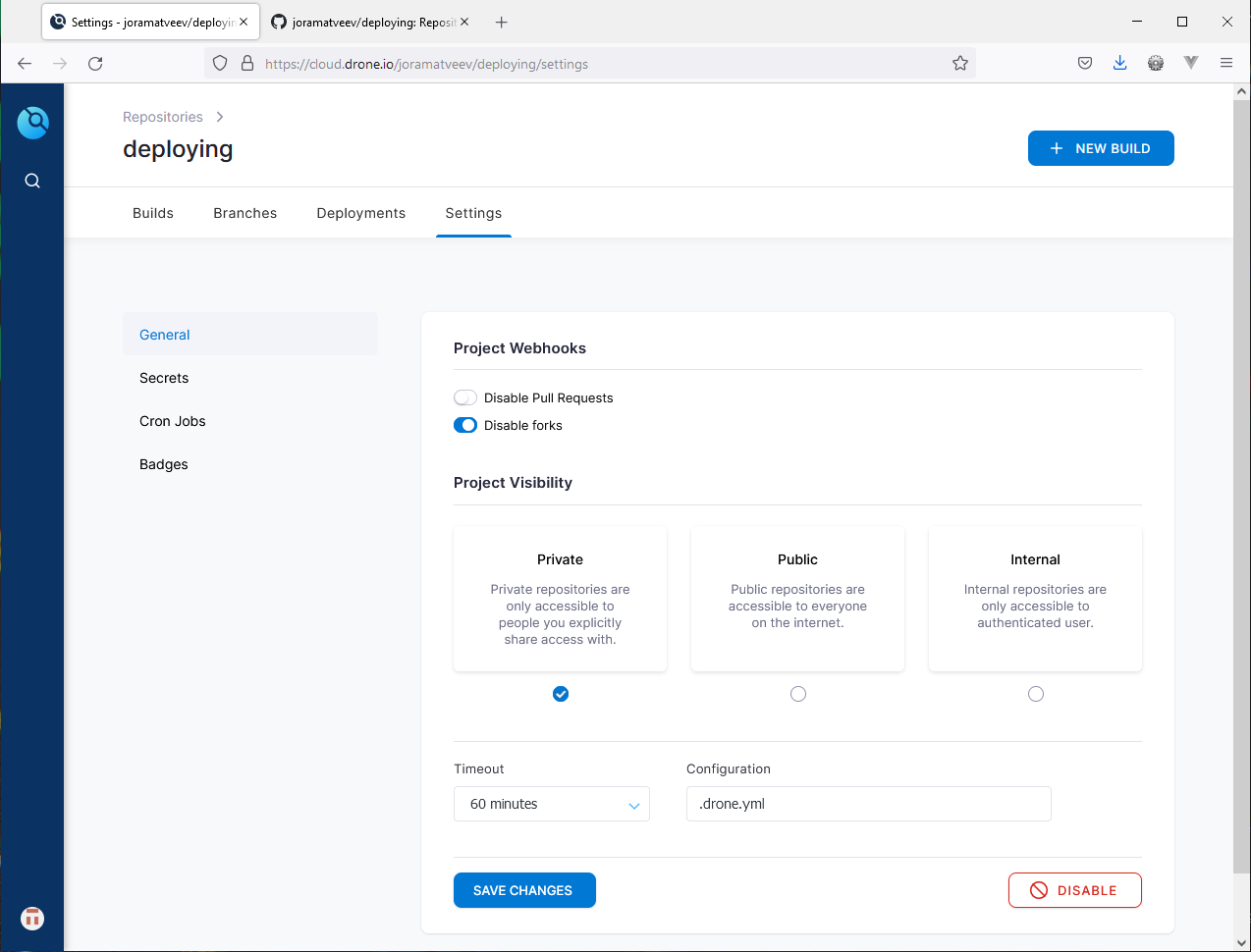Select Badges in settings sidebar

point(250,464)
